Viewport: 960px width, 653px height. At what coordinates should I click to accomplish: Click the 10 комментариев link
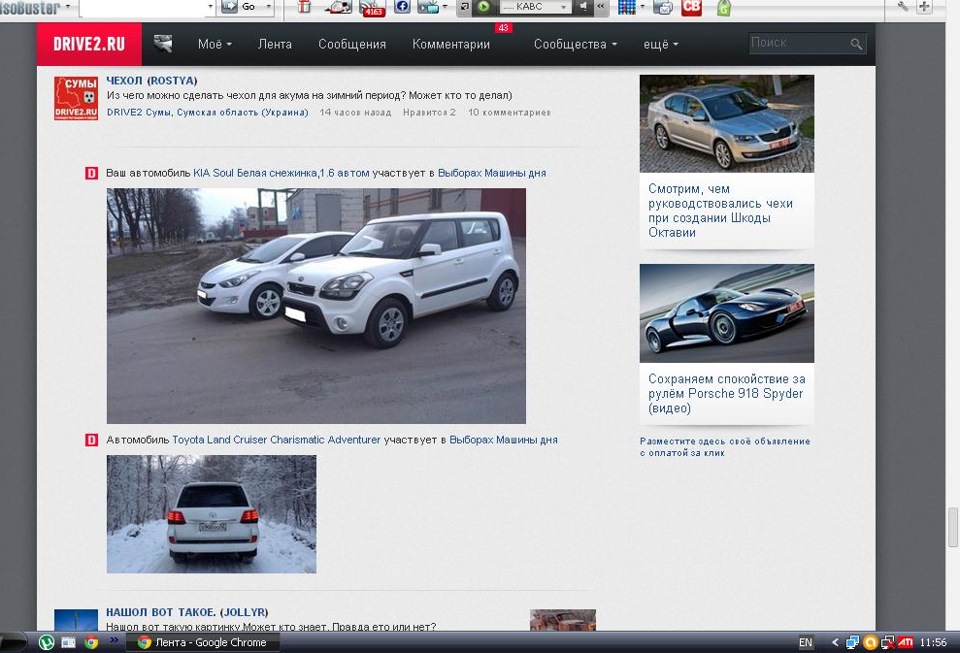pyautogui.click(x=509, y=112)
